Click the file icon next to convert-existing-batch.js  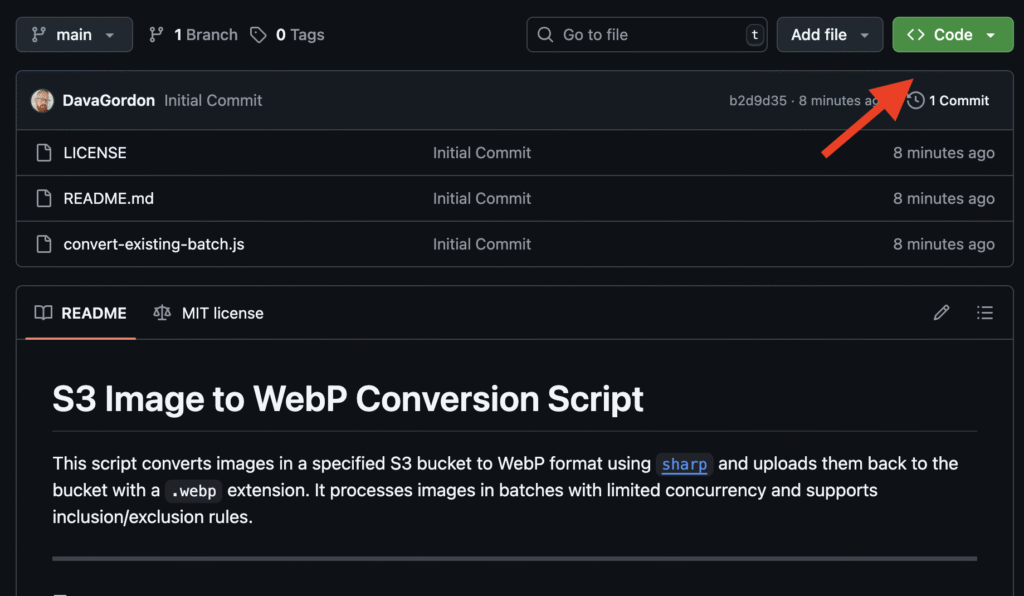tap(44, 244)
